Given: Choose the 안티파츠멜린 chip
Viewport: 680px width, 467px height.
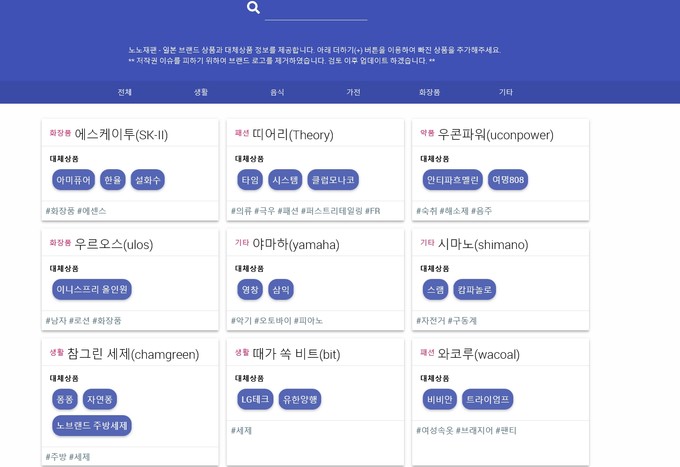Looking at the screenshot, I should click(x=452, y=180).
